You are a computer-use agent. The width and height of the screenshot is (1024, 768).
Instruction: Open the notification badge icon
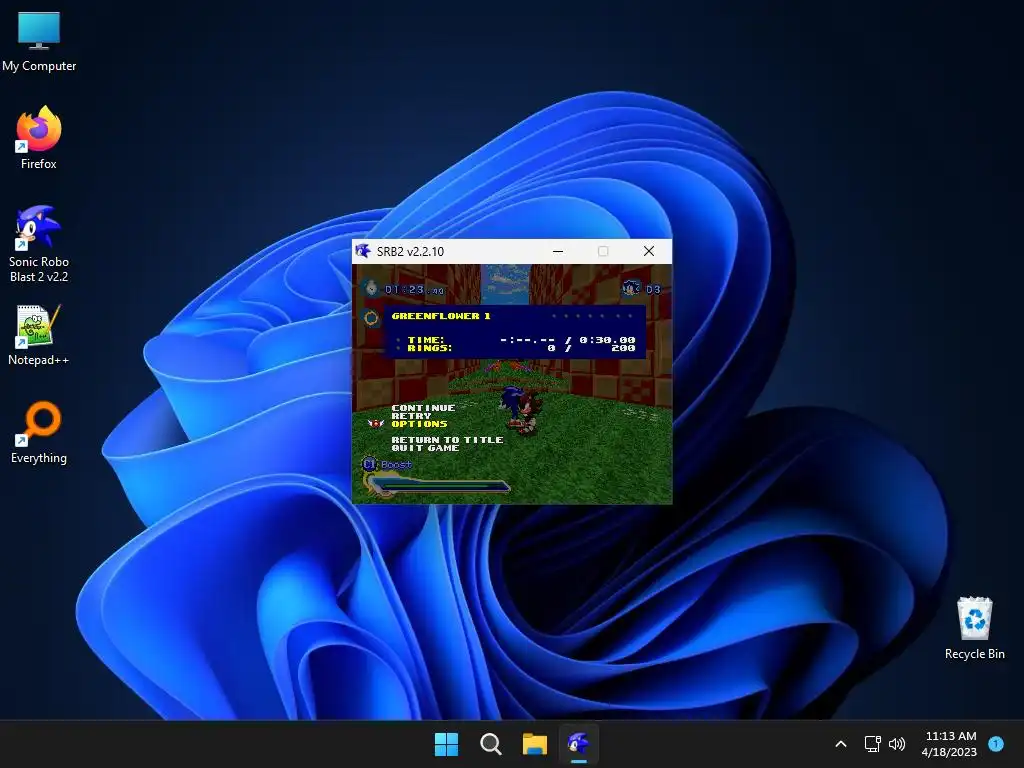click(x=996, y=743)
